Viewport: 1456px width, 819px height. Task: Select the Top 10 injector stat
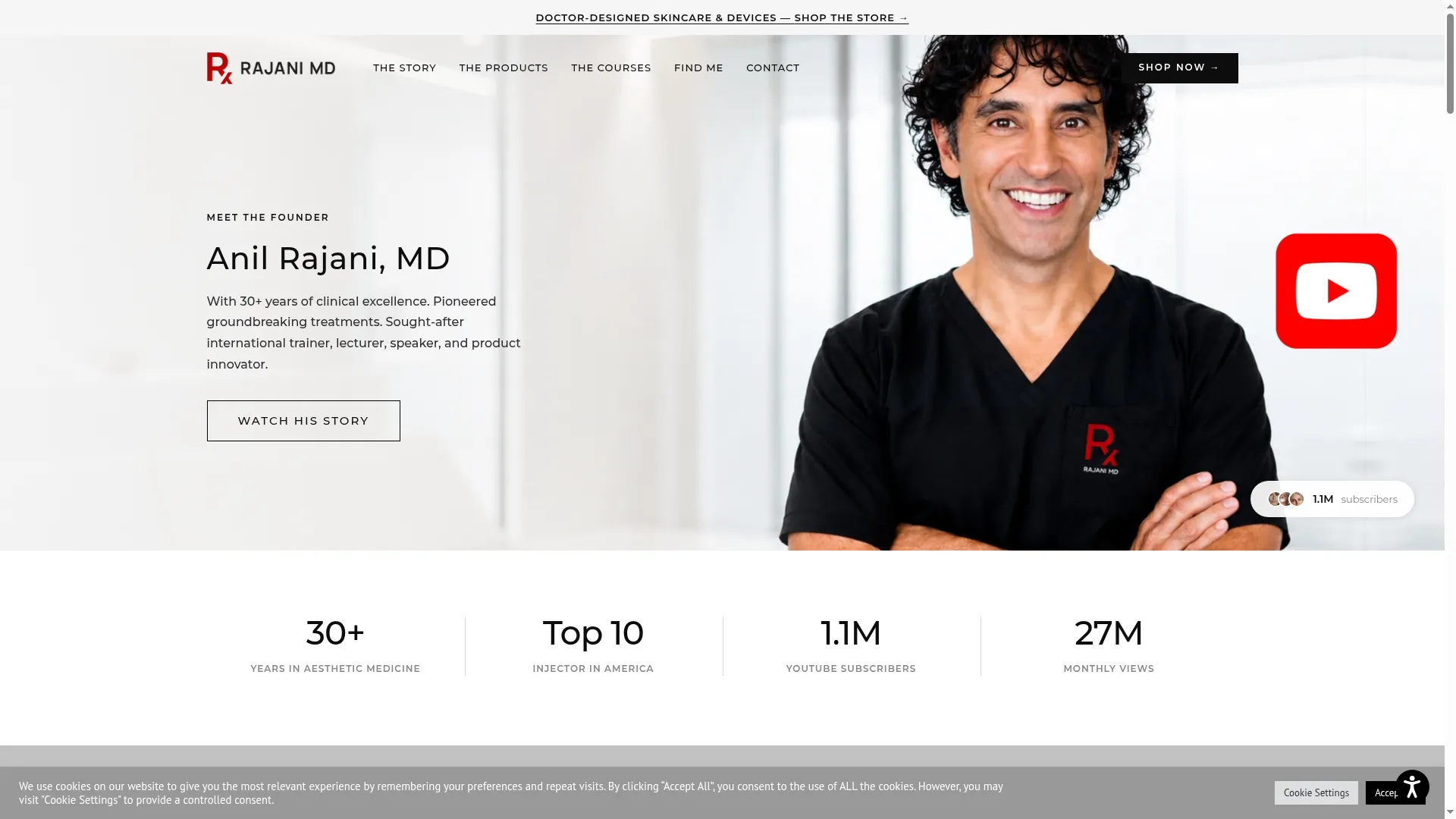pos(593,645)
